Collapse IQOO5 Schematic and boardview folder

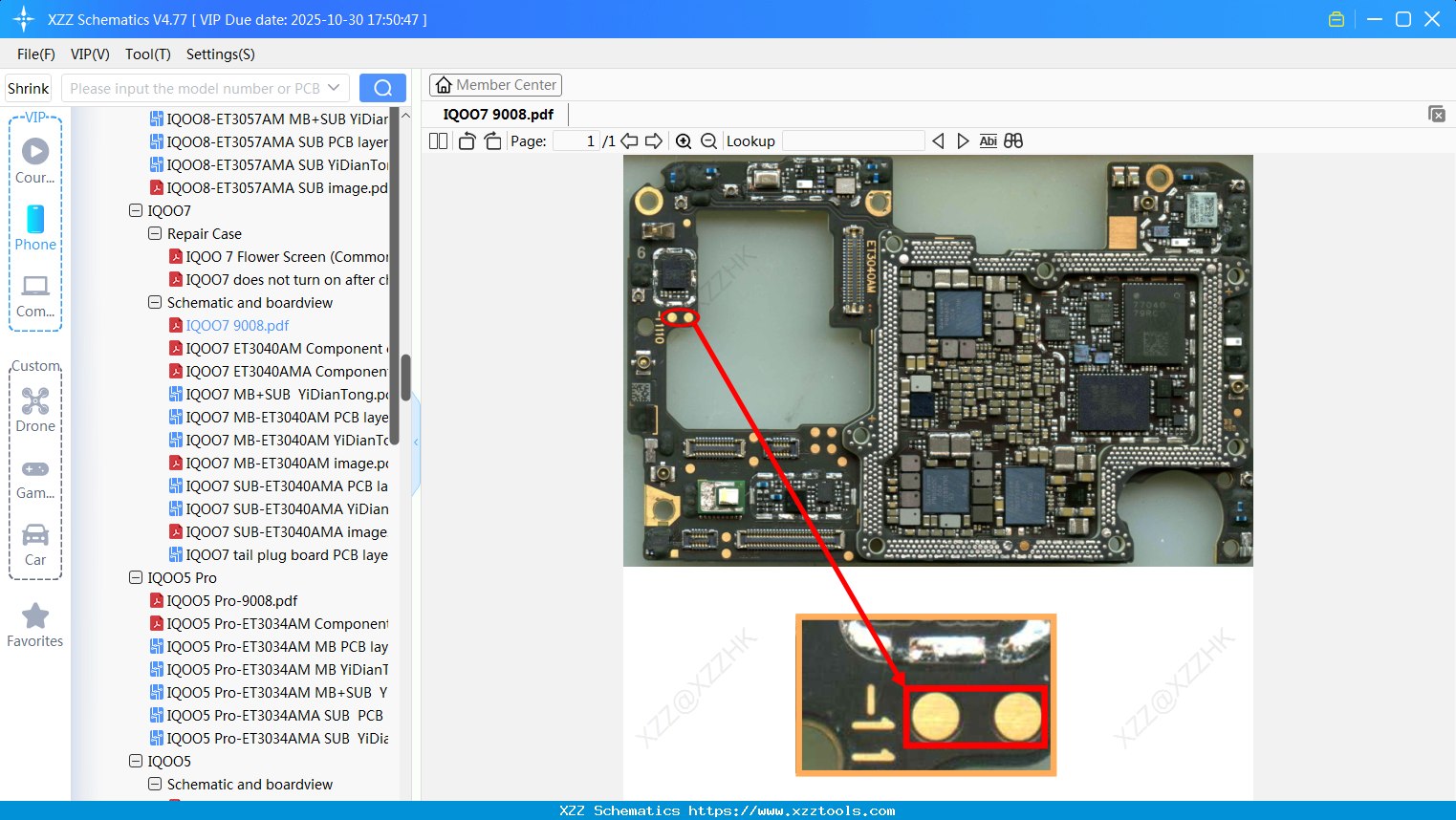pyautogui.click(x=155, y=784)
